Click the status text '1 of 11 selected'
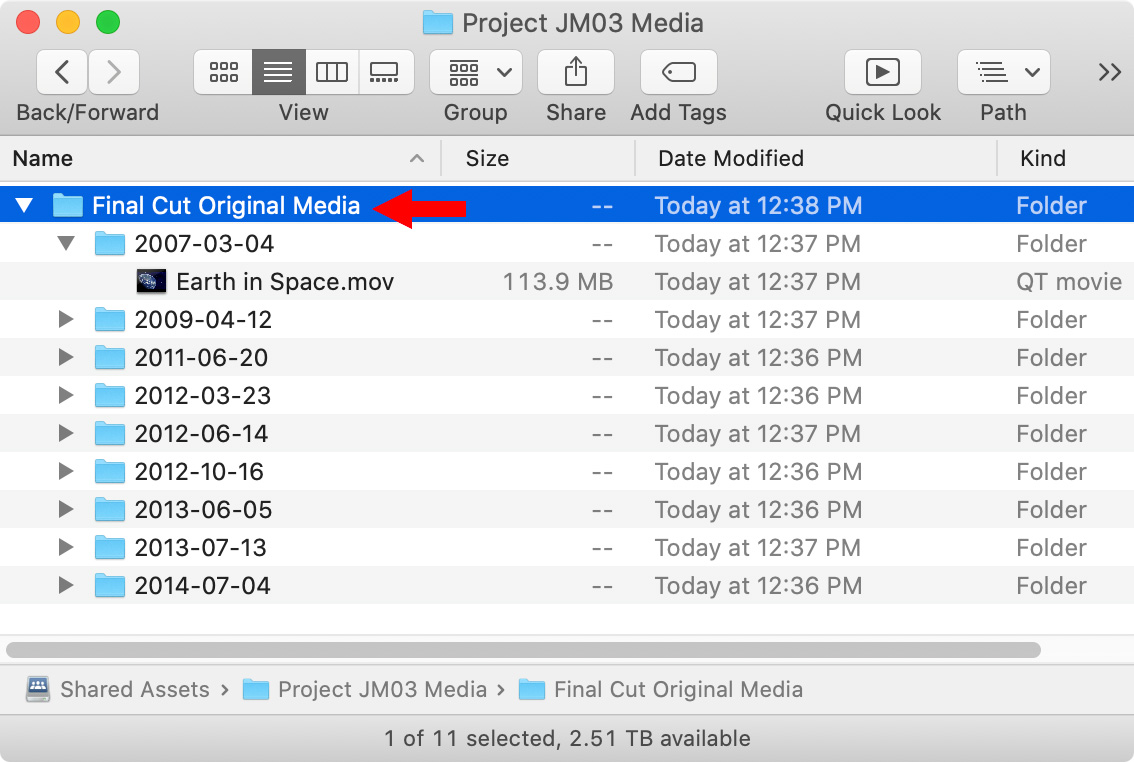Screen dimensions: 1134x762 coord(471,738)
